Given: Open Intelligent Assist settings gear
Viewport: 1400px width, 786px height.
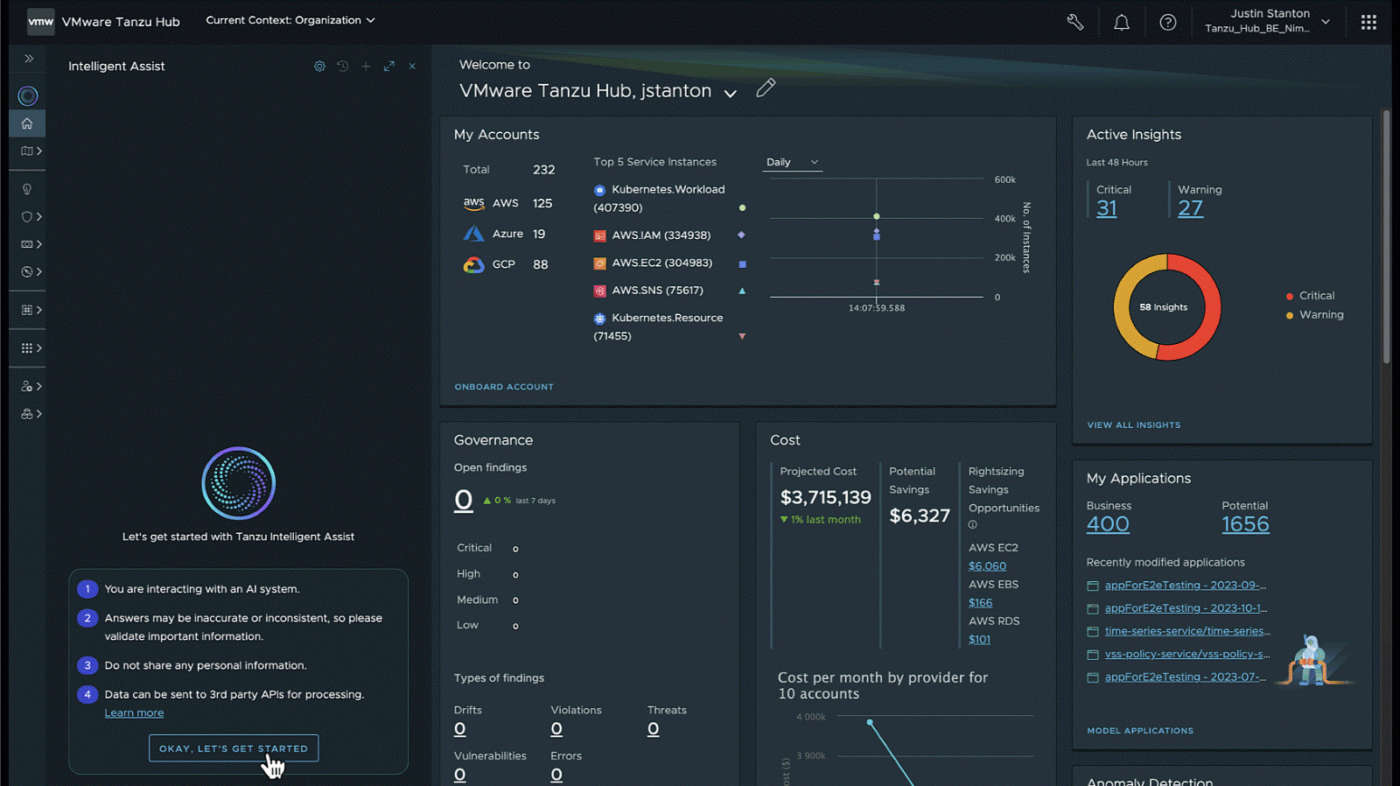Looking at the screenshot, I should pos(320,66).
